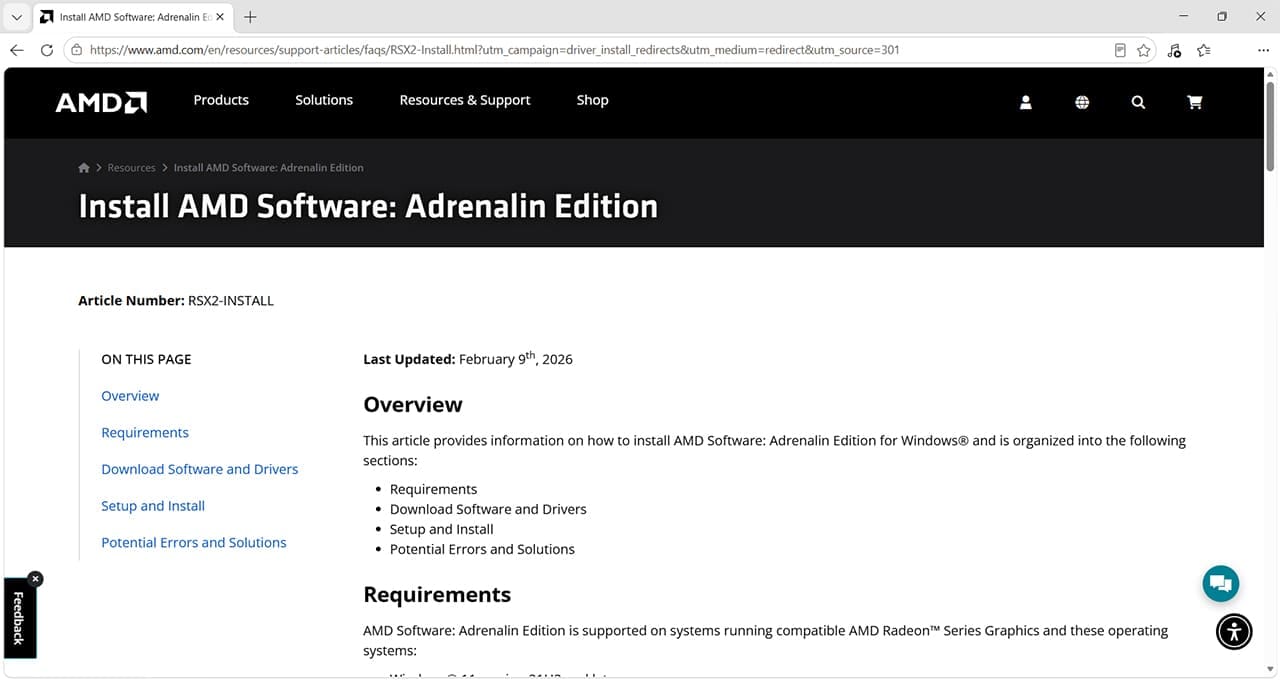This screenshot has width=1280, height=680.
Task: Click the Article Number RSX2-INSTALL text
Action: (x=176, y=300)
